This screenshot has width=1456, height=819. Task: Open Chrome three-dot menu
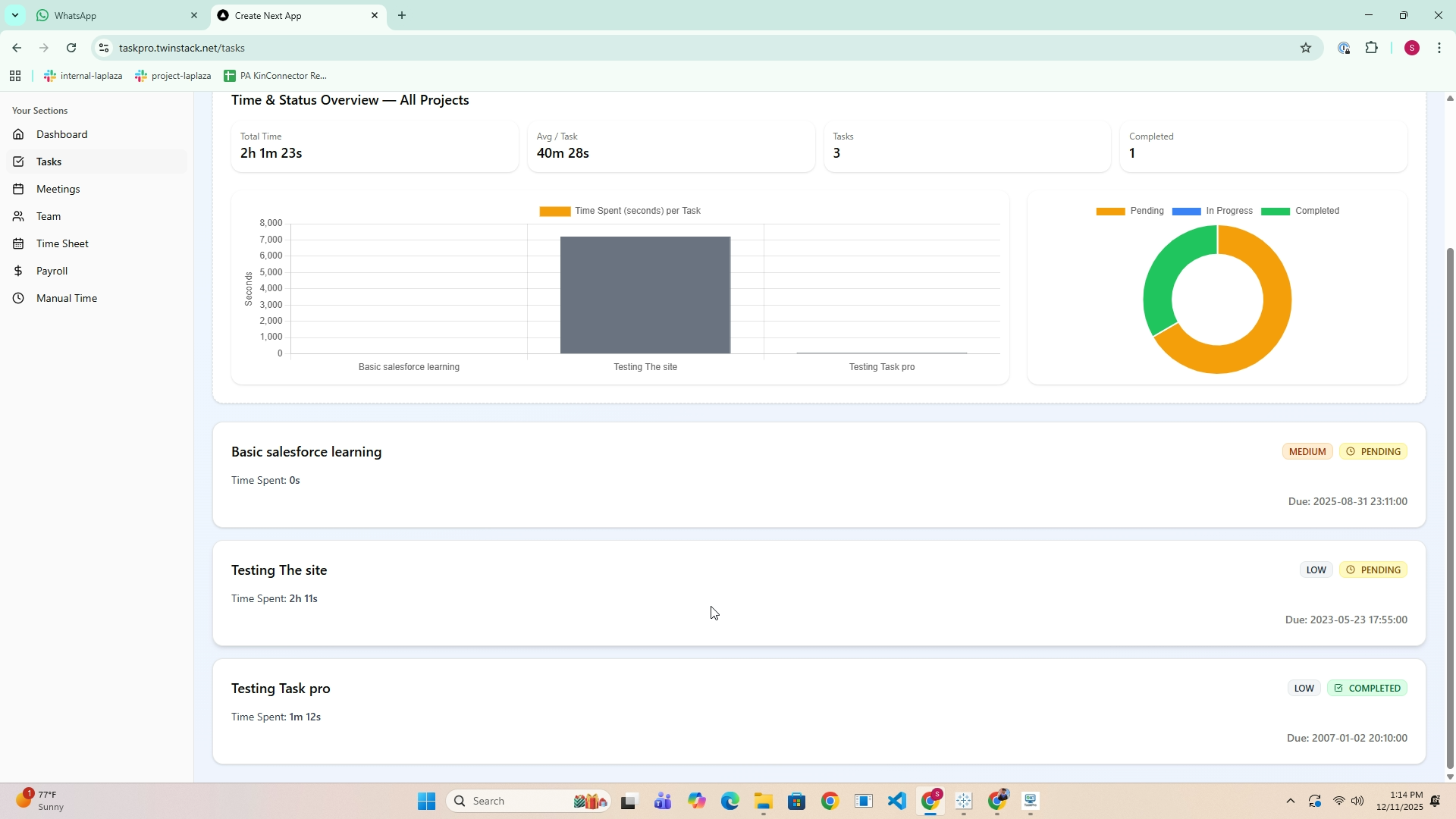[1439, 49]
